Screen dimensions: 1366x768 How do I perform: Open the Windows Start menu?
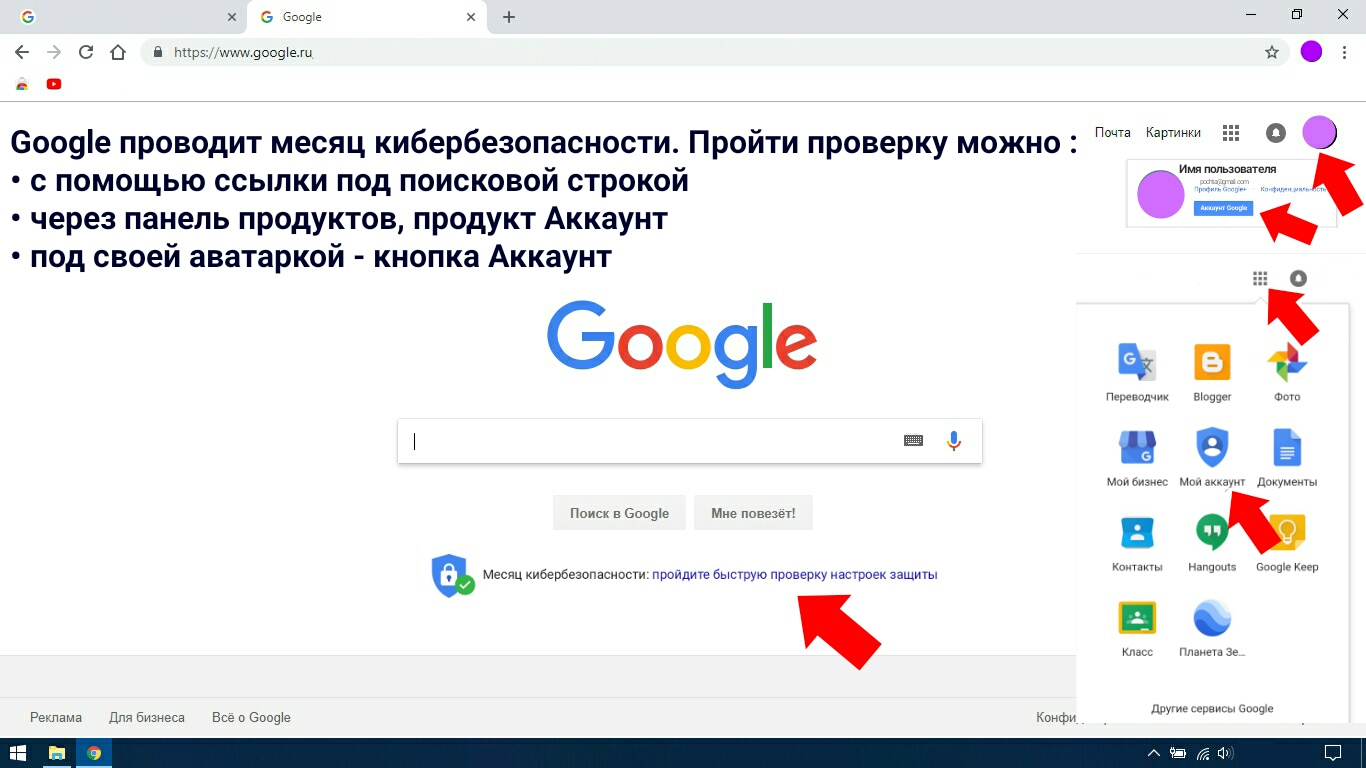(x=18, y=753)
